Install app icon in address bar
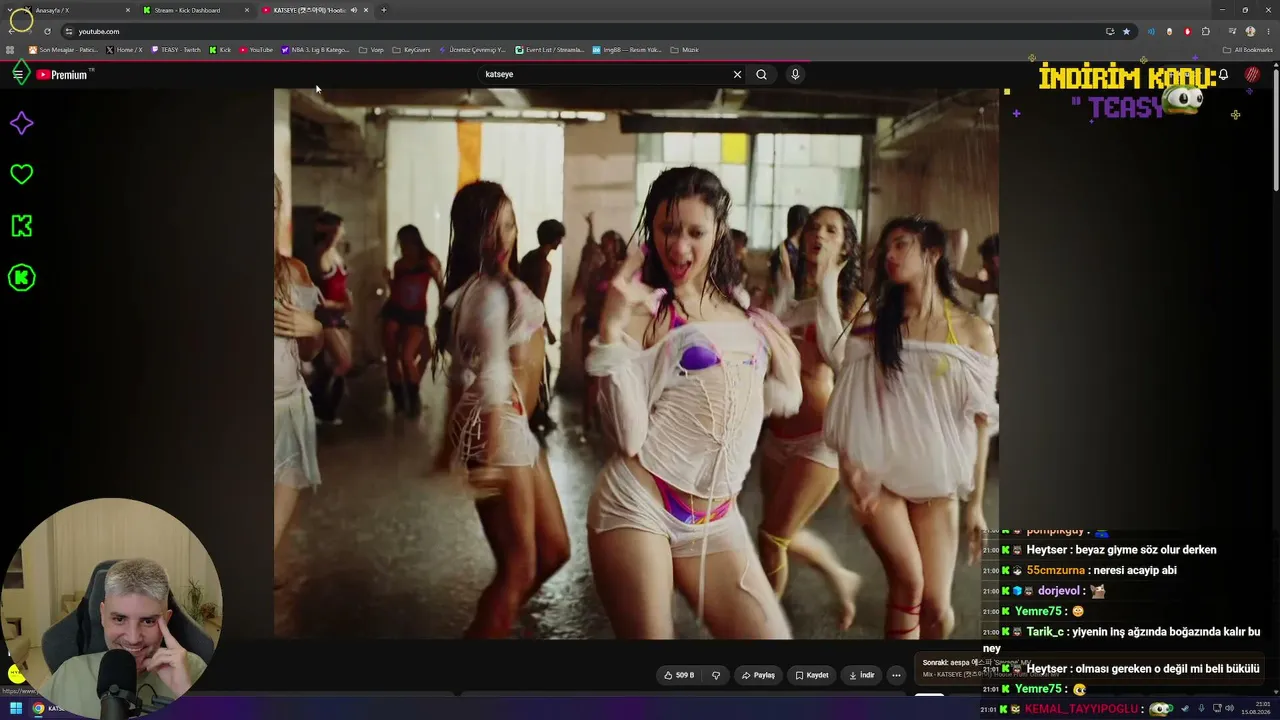The height and width of the screenshot is (720, 1280). pyautogui.click(x=1110, y=31)
